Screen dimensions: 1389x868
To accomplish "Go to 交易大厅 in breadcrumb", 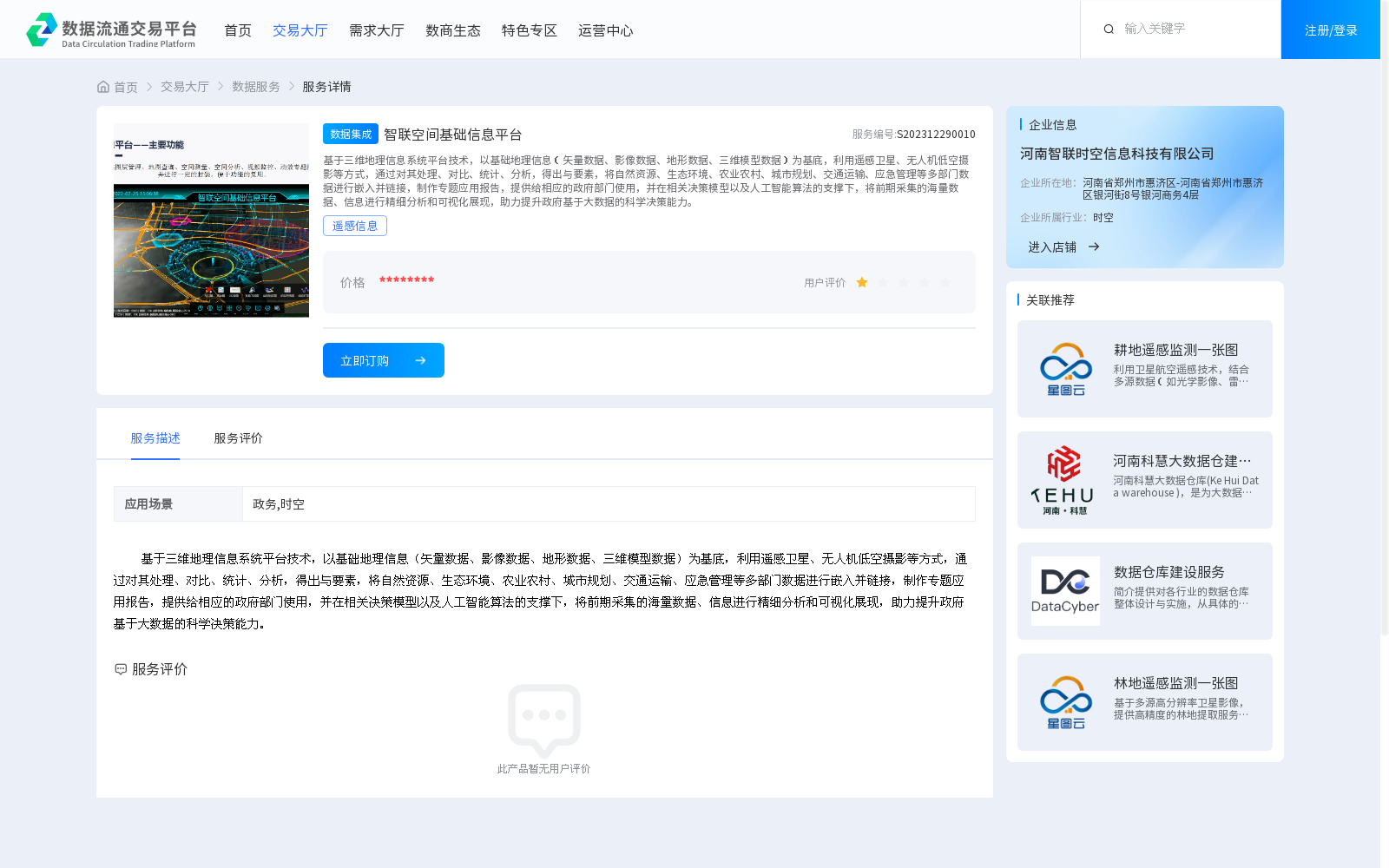I will click(185, 87).
